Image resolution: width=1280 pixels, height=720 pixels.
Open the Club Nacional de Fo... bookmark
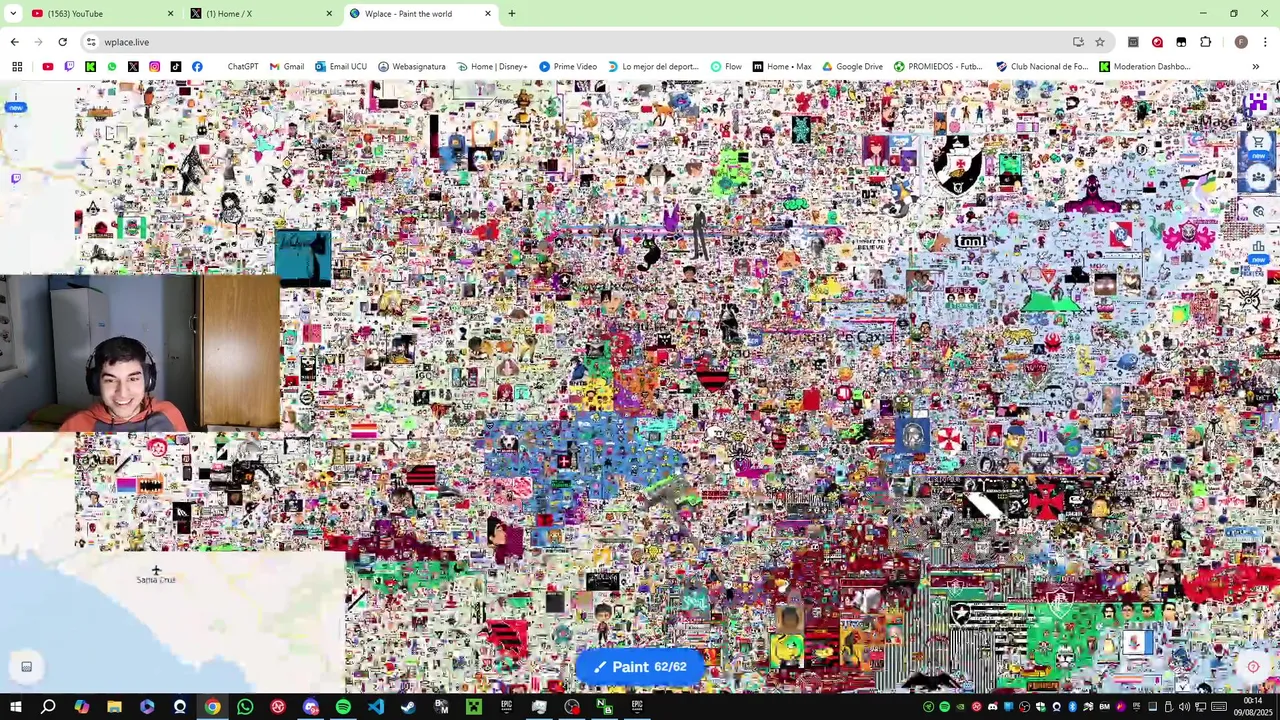(1042, 67)
